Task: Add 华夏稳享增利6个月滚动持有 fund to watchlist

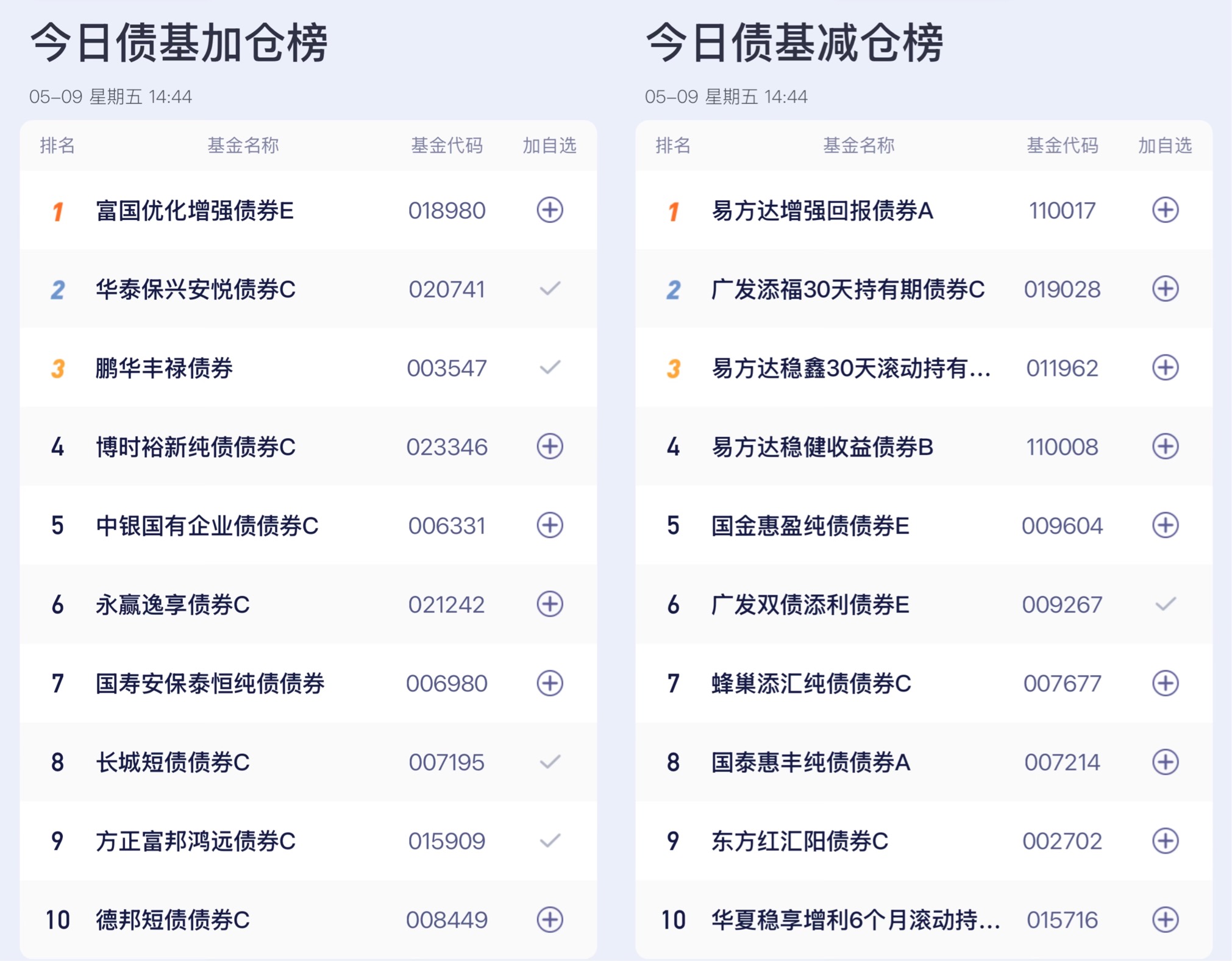Action: tap(1165, 920)
